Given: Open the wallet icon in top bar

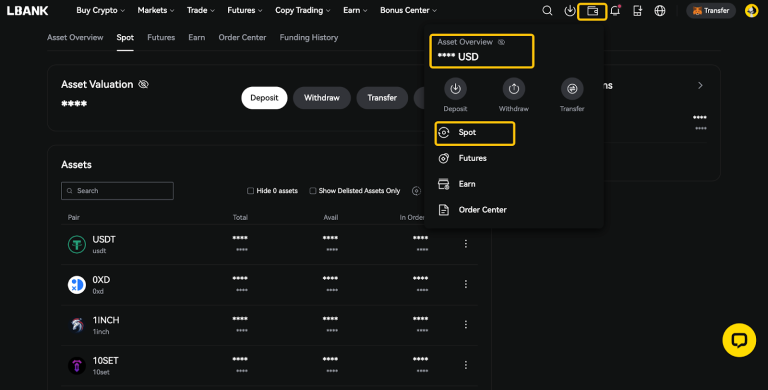Looking at the screenshot, I should 592,11.
